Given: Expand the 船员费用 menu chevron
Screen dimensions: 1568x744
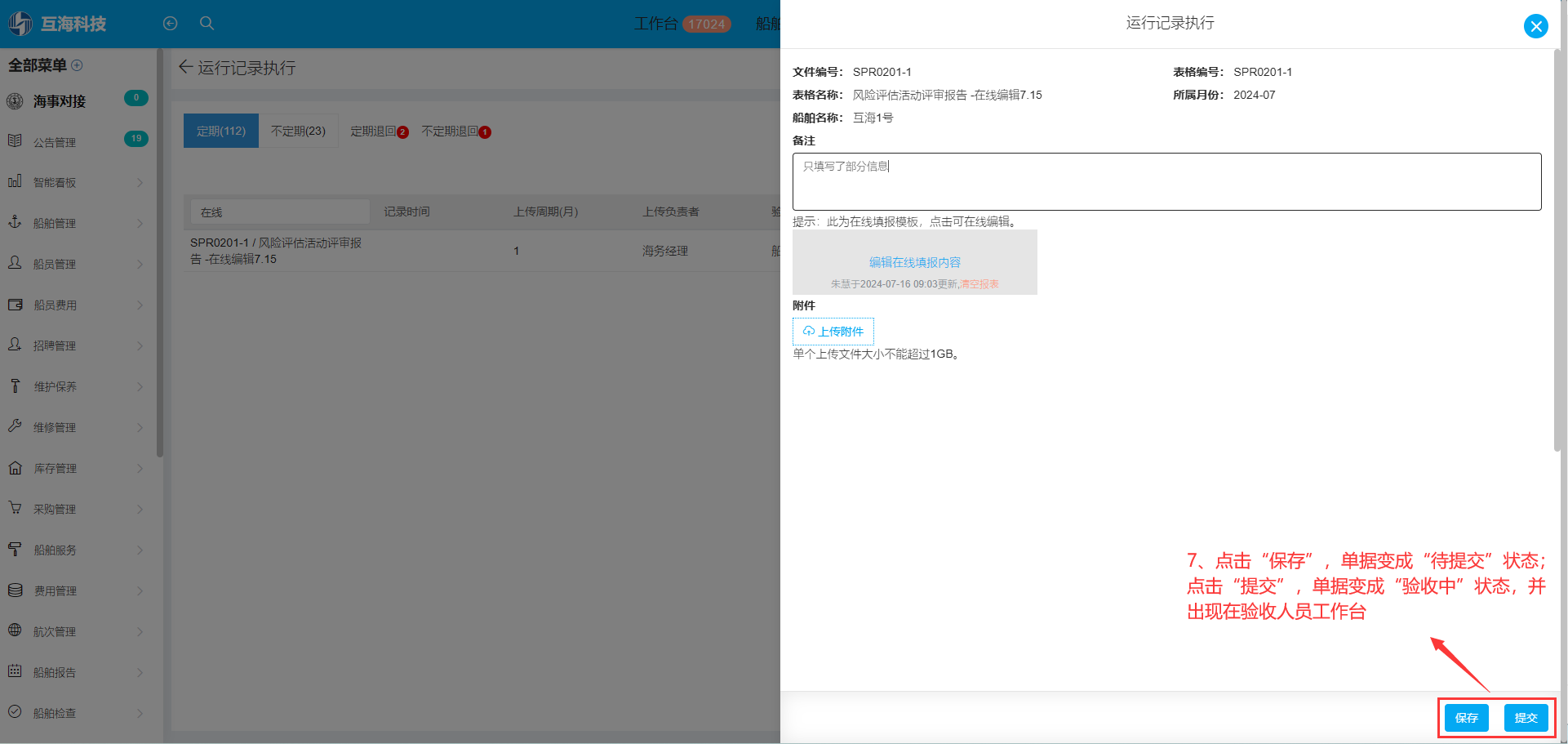Looking at the screenshot, I should tap(140, 305).
